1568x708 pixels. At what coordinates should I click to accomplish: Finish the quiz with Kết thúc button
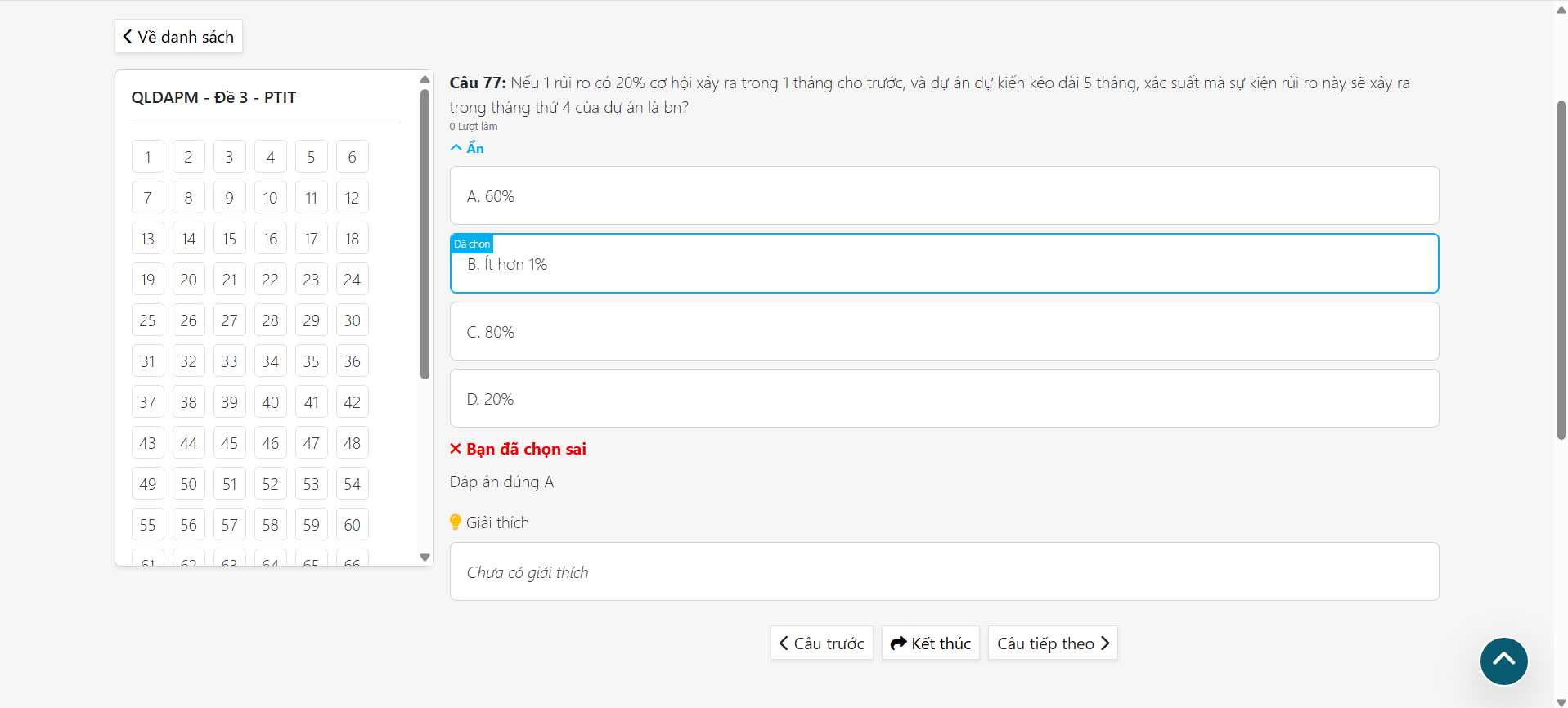pos(931,643)
